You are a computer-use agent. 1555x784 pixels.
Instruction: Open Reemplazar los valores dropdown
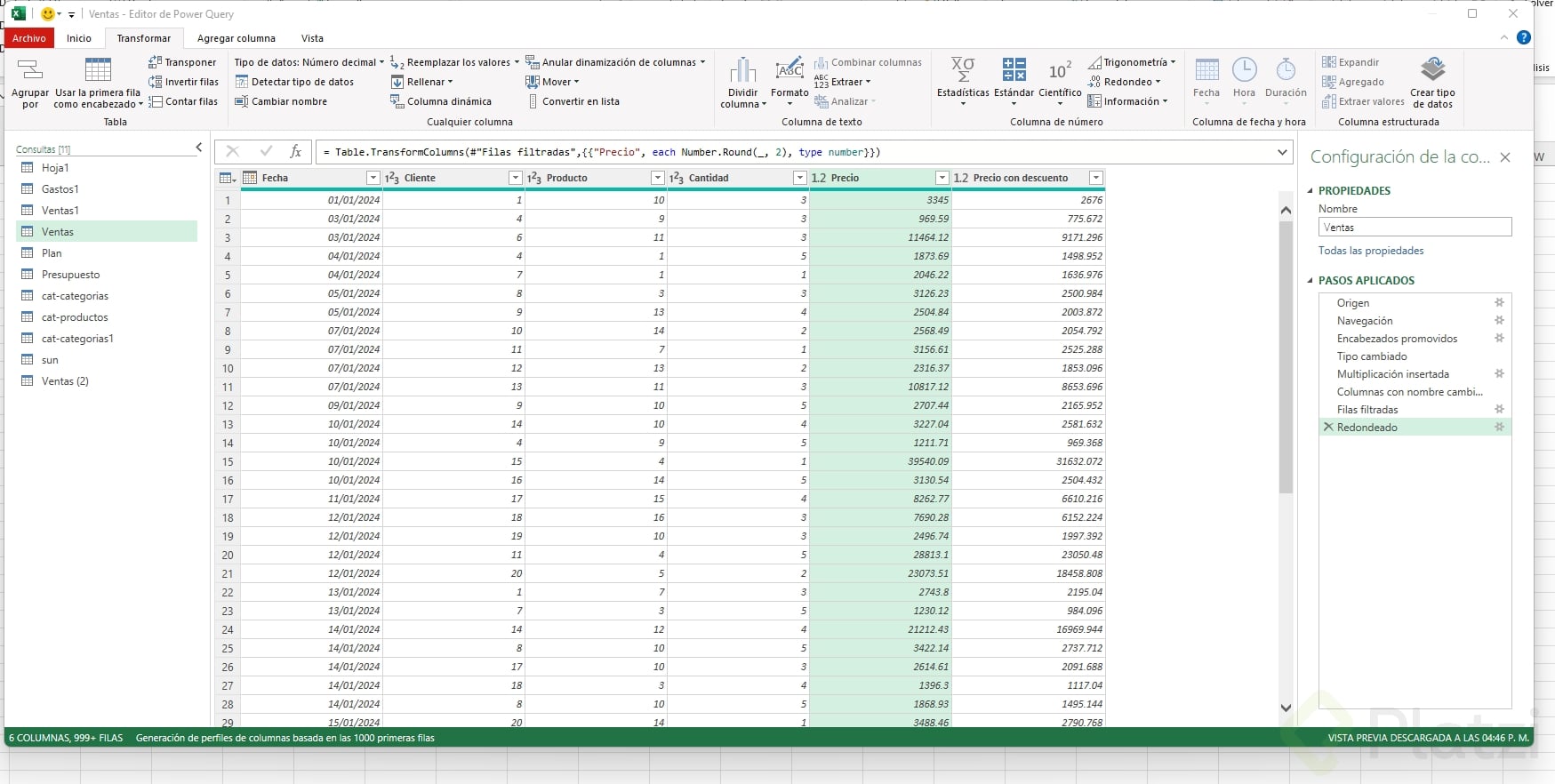click(454, 62)
